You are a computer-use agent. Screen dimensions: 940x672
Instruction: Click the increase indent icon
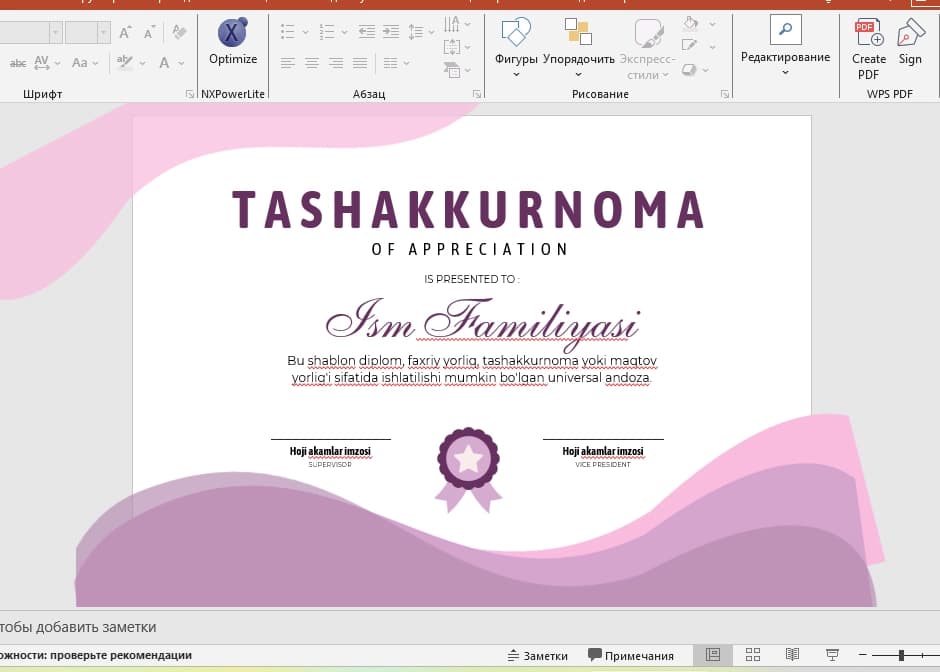[391, 31]
